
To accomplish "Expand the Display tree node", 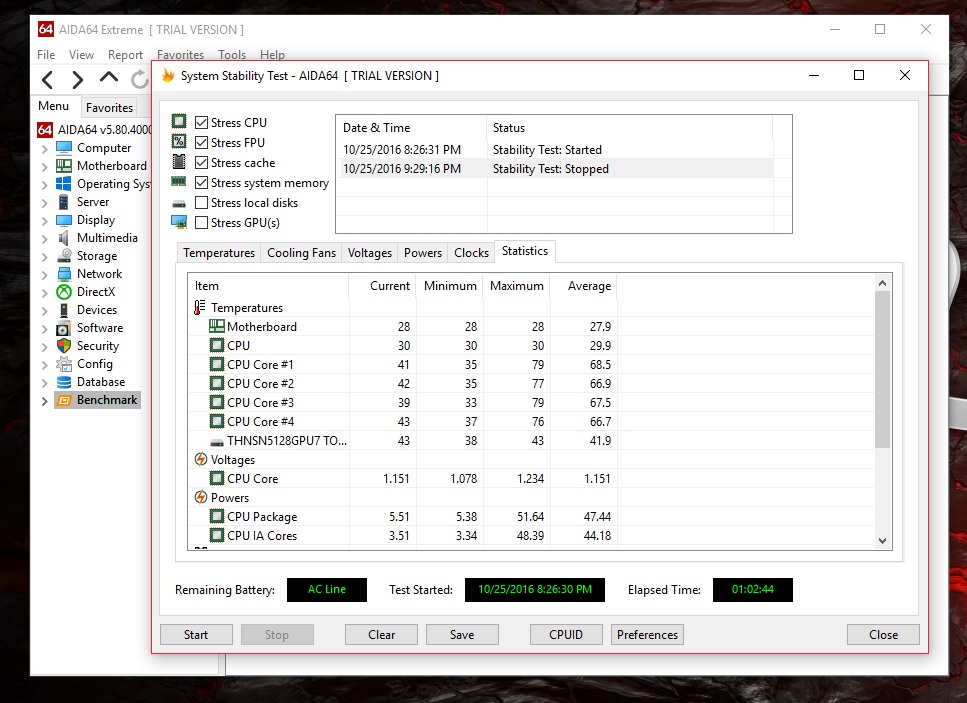I will [x=44, y=221].
